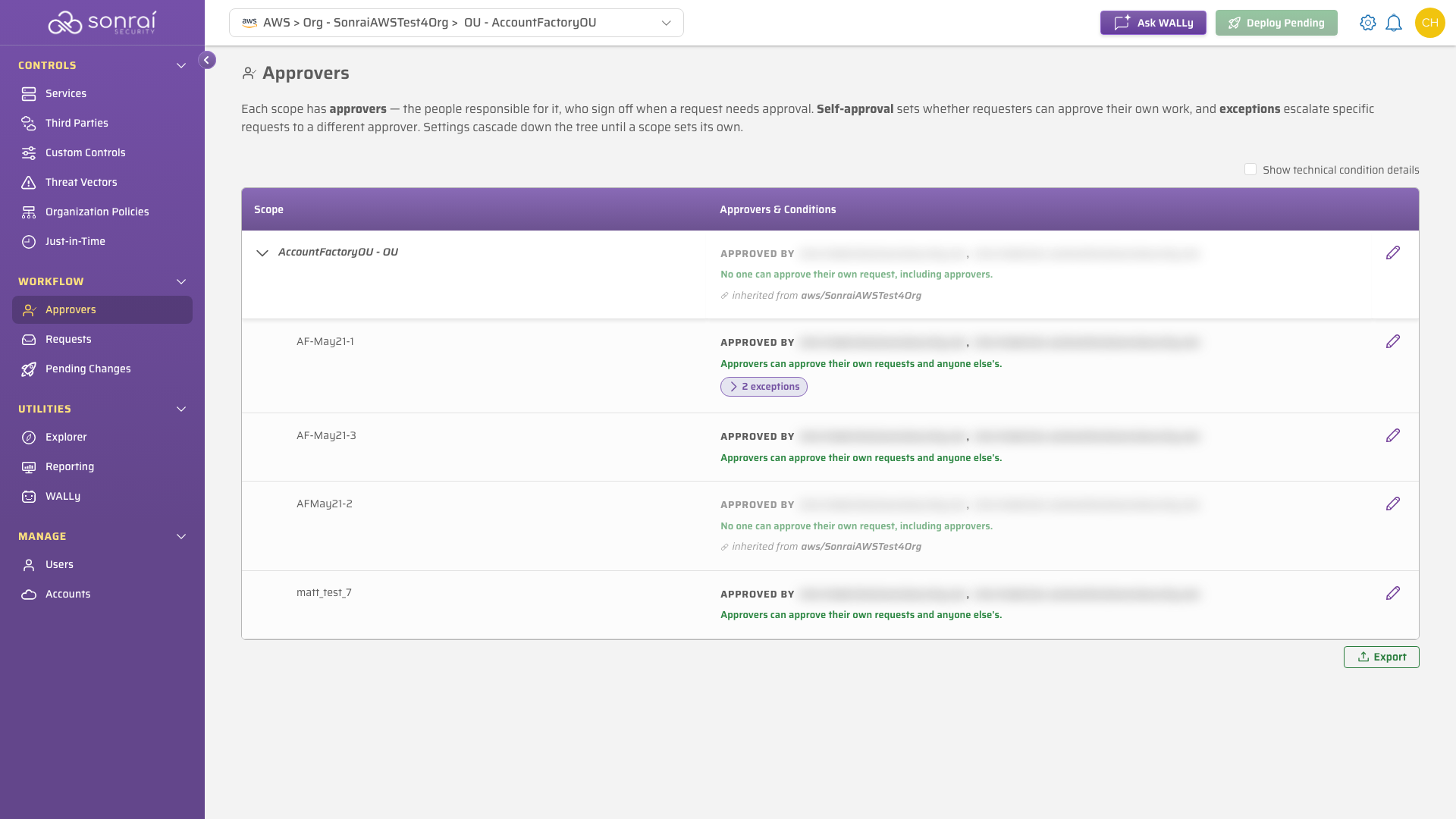Image resolution: width=1456 pixels, height=819 pixels.
Task: Click the notifications bell icon
Action: (x=1394, y=23)
